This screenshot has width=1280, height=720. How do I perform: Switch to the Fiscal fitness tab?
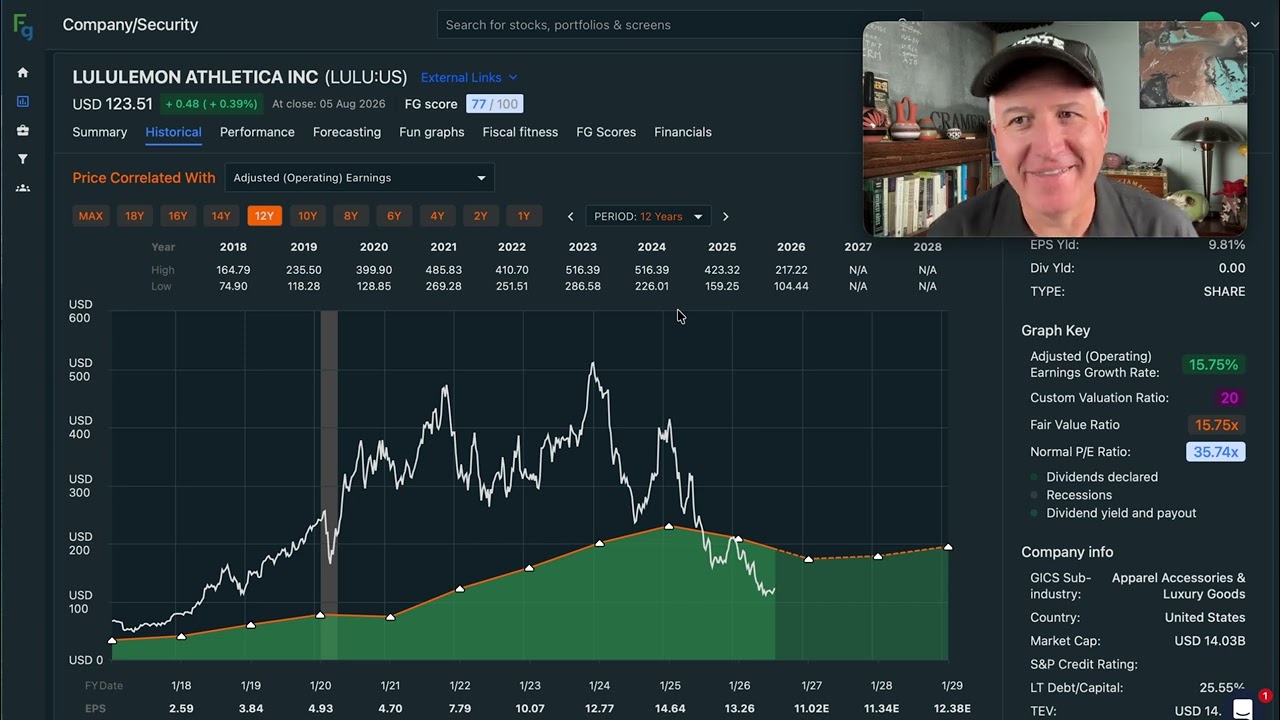pyautogui.click(x=520, y=132)
